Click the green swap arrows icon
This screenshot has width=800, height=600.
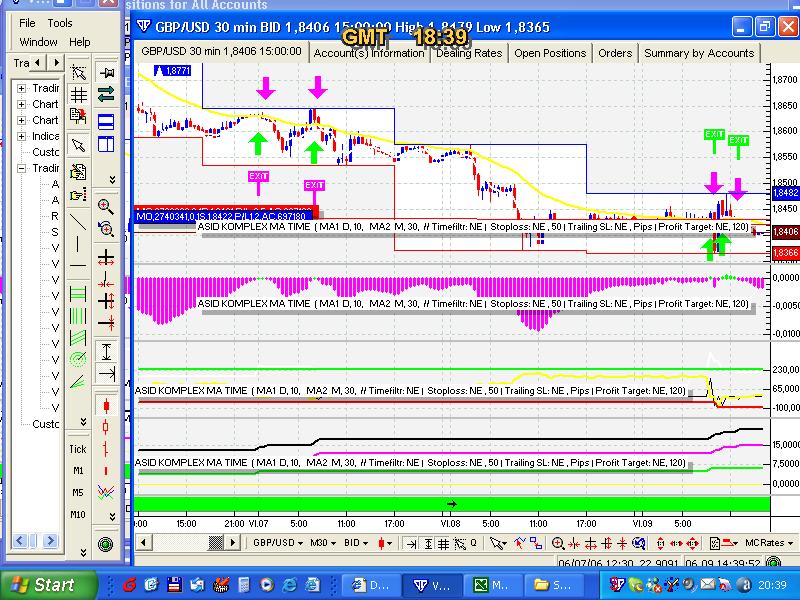[x=106, y=94]
